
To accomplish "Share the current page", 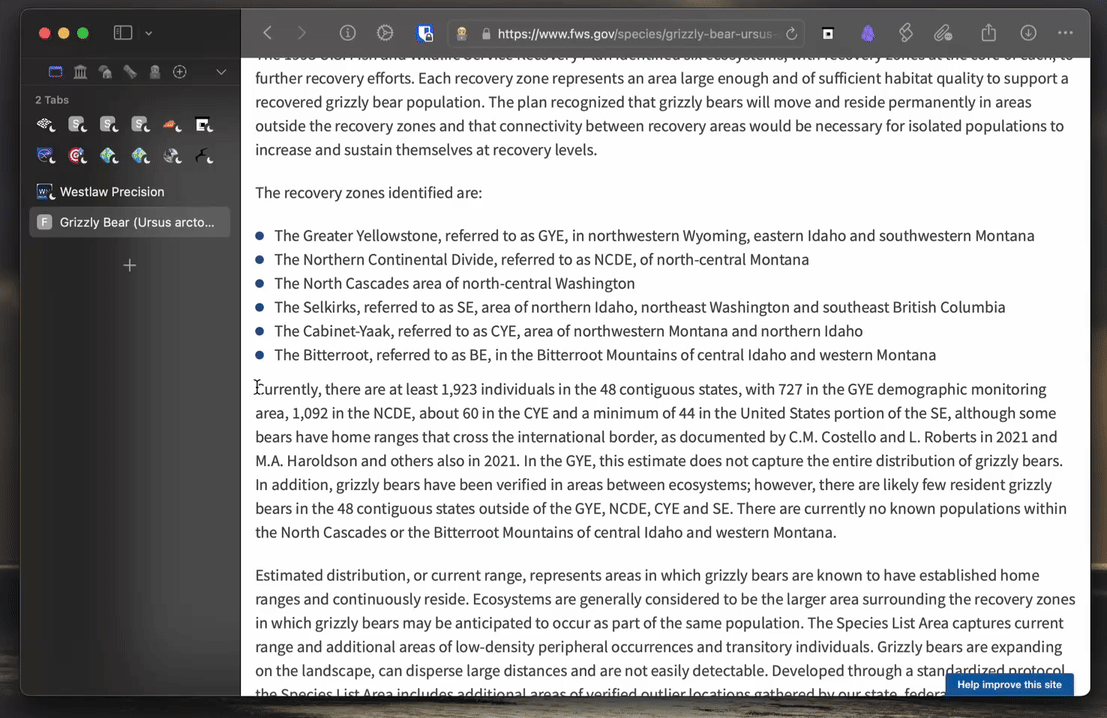I will click(988, 32).
